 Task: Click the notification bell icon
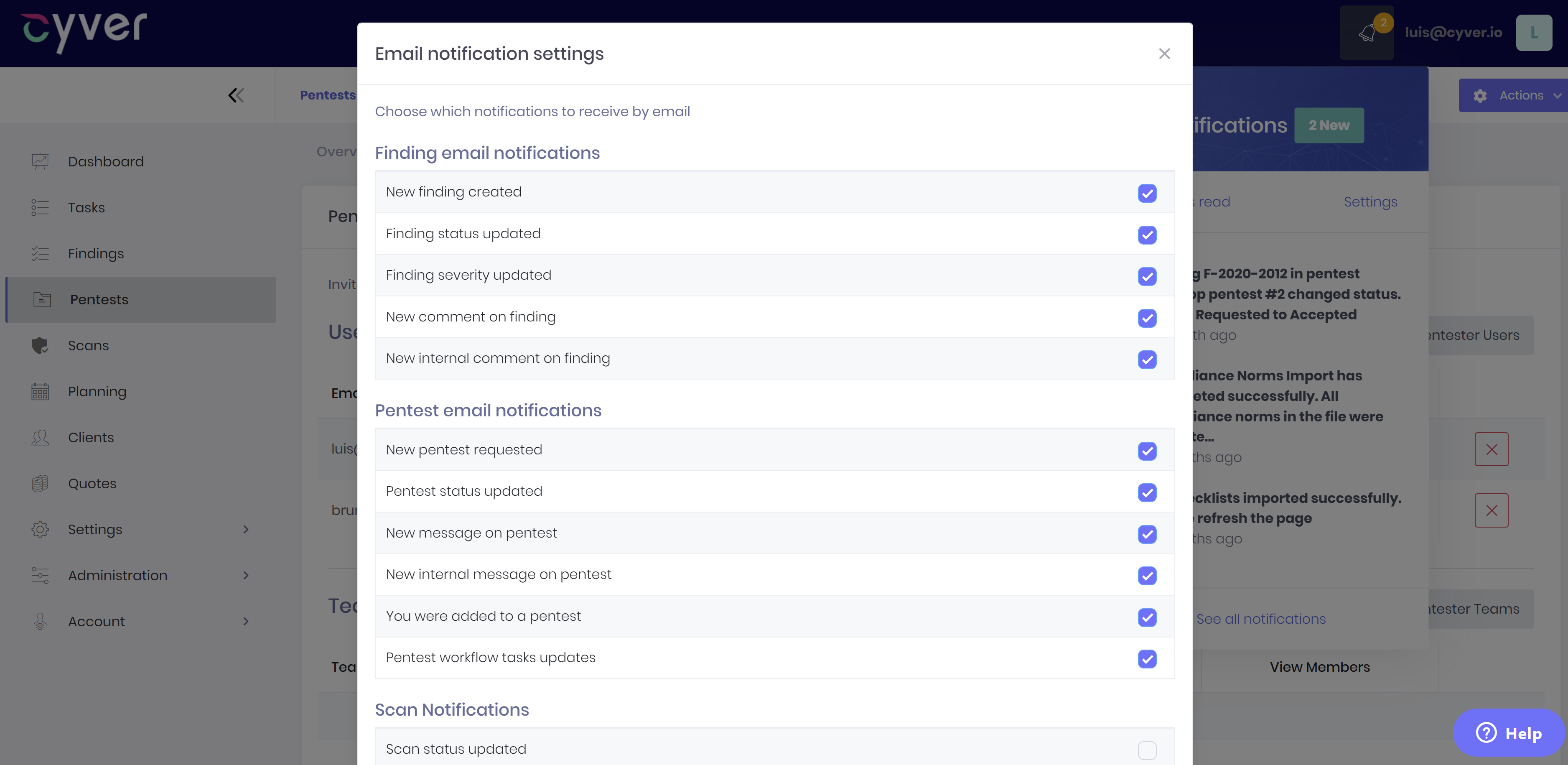click(1367, 33)
